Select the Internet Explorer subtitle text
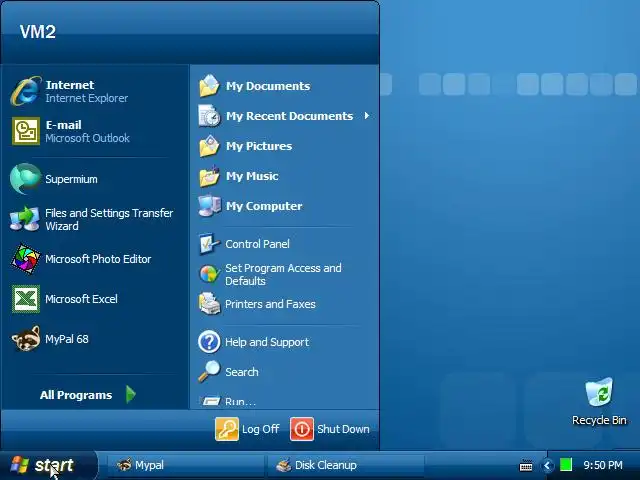640x480 pixels. click(87, 98)
